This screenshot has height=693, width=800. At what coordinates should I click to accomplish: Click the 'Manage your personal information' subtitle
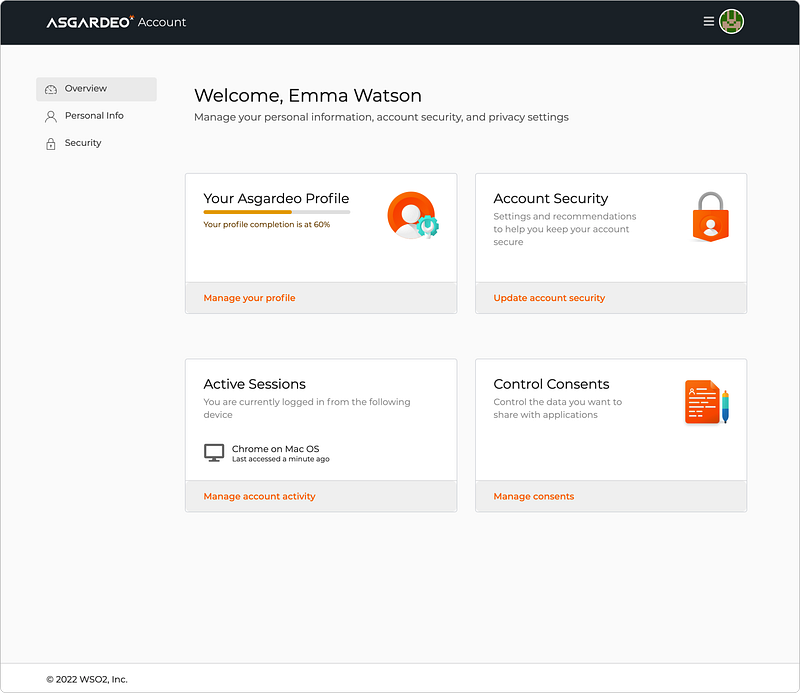point(381,117)
